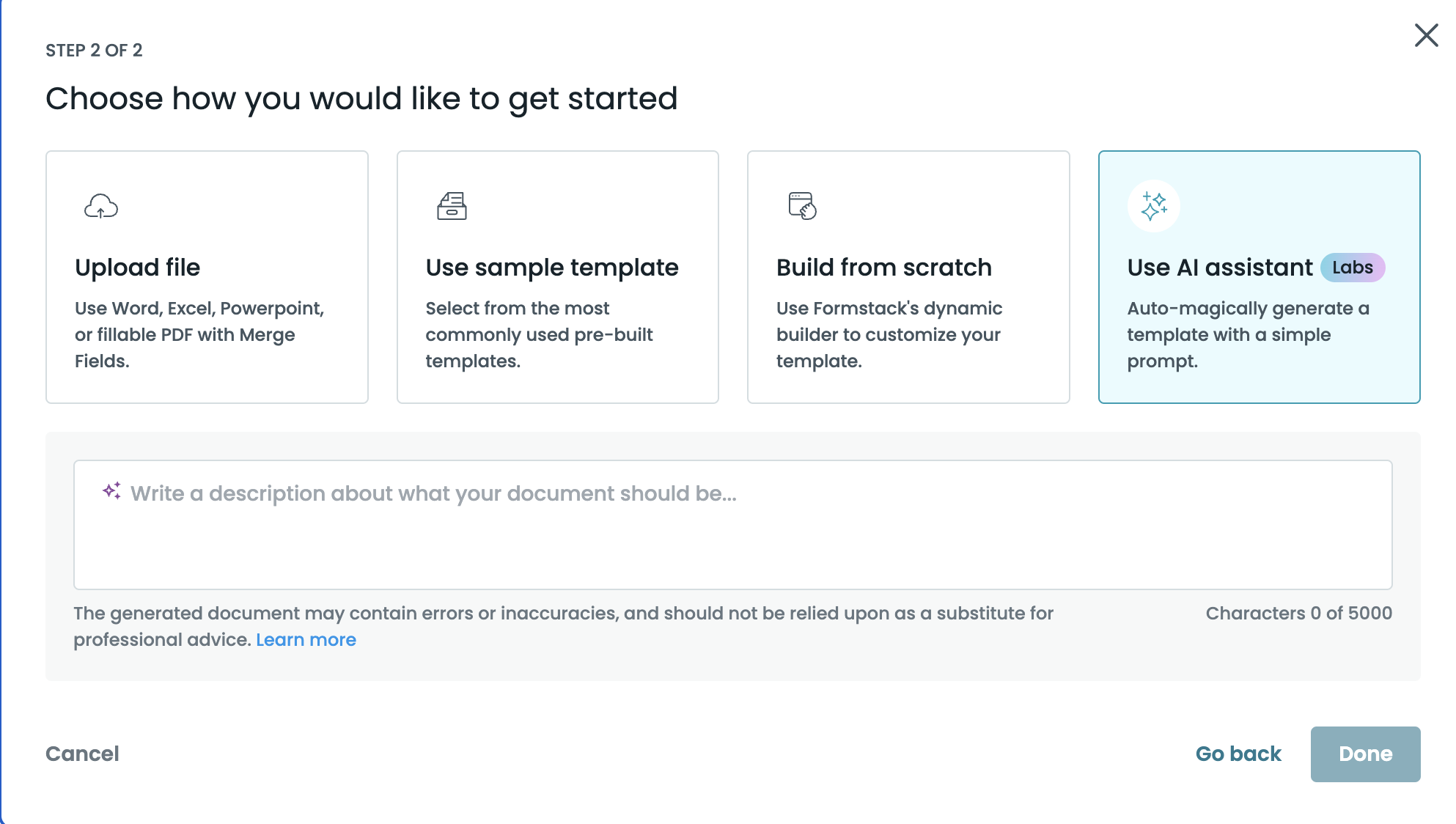
Task: Click the sample template tray icon
Action: [452, 206]
